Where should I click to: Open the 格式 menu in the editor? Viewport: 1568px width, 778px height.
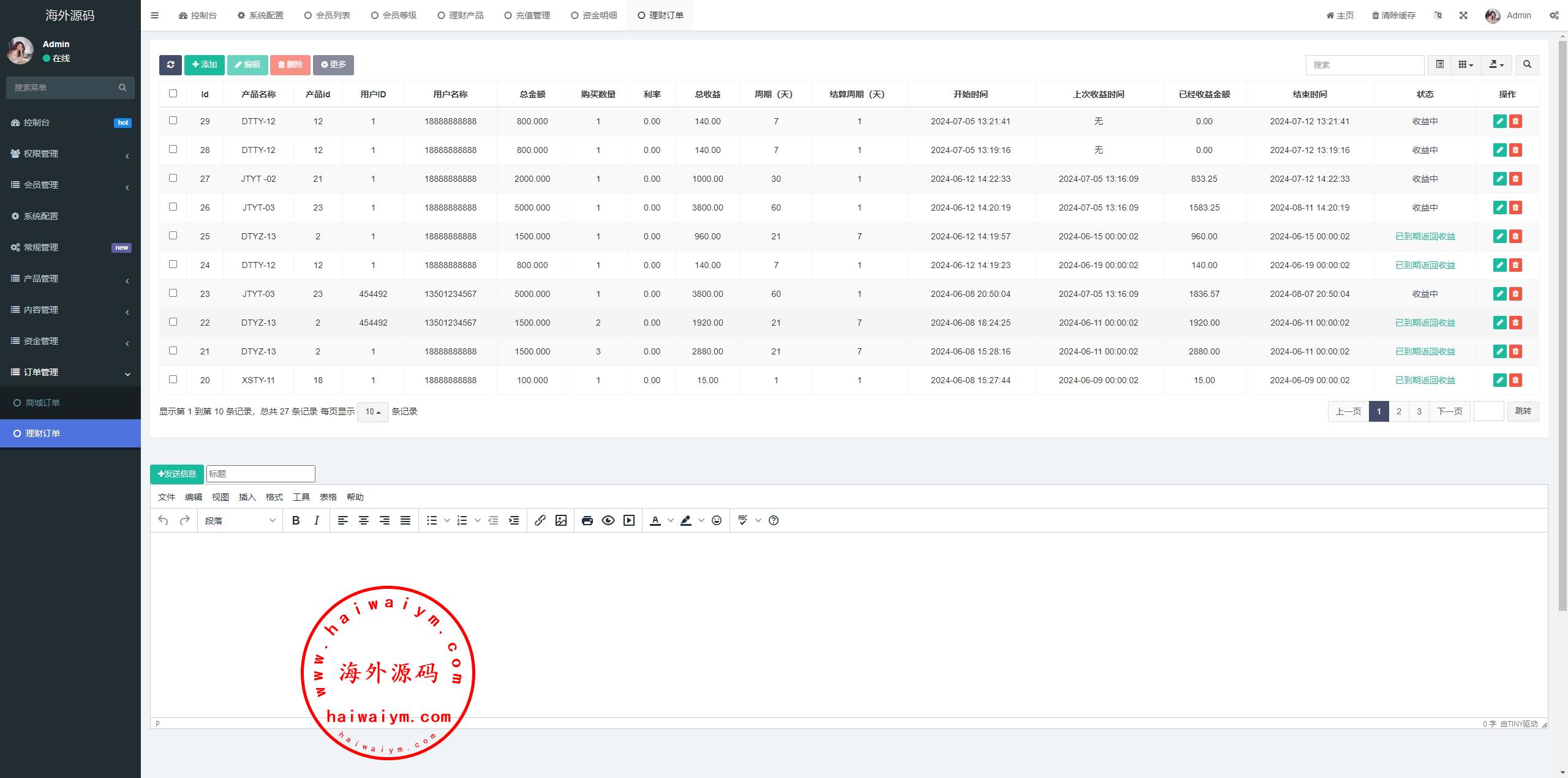(x=274, y=497)
